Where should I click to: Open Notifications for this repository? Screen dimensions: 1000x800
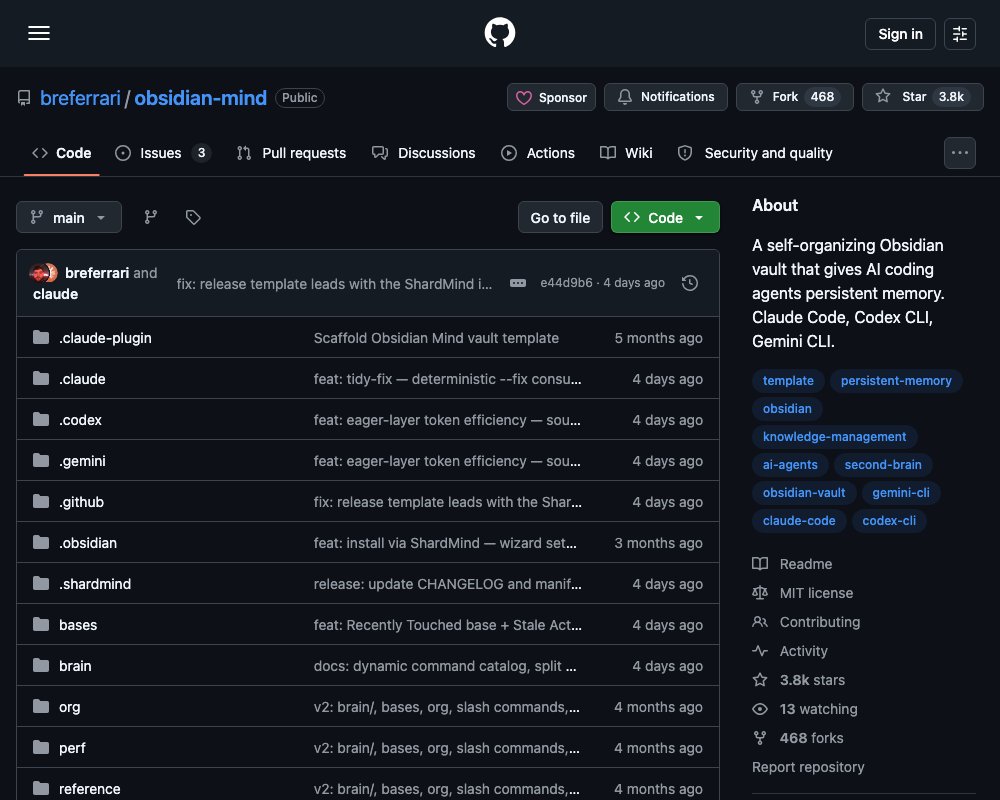pos(665,97)
